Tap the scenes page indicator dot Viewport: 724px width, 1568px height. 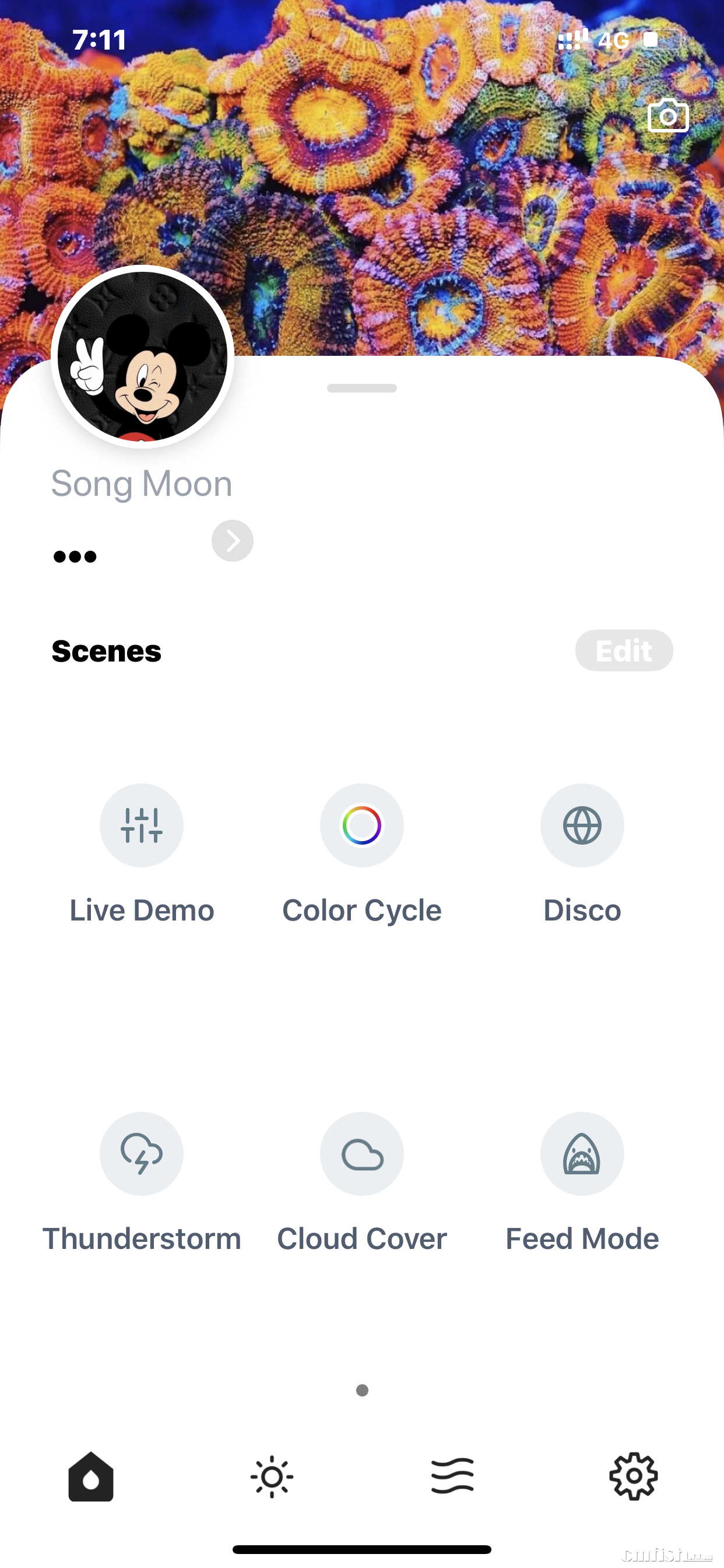pyautogui.click(x=362, y=1389)
